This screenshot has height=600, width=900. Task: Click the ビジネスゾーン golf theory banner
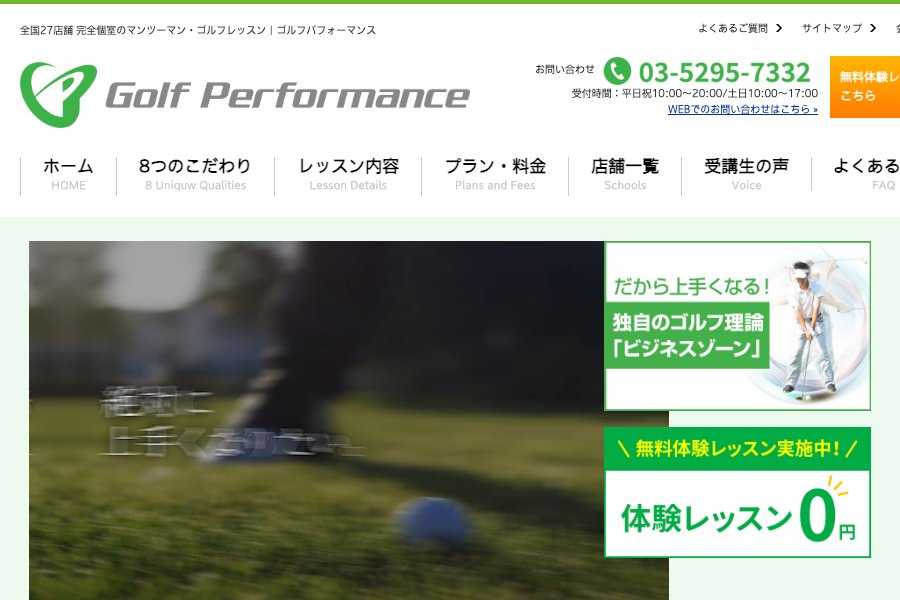(x=738, y=326)
